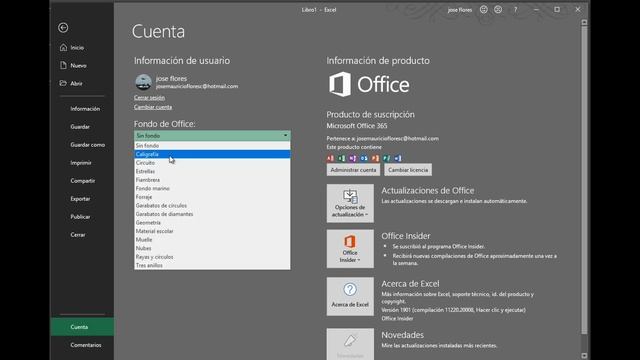Click the Inicio home icon
Viewport: 640px width, 360px height.
[x=63, y=47]
